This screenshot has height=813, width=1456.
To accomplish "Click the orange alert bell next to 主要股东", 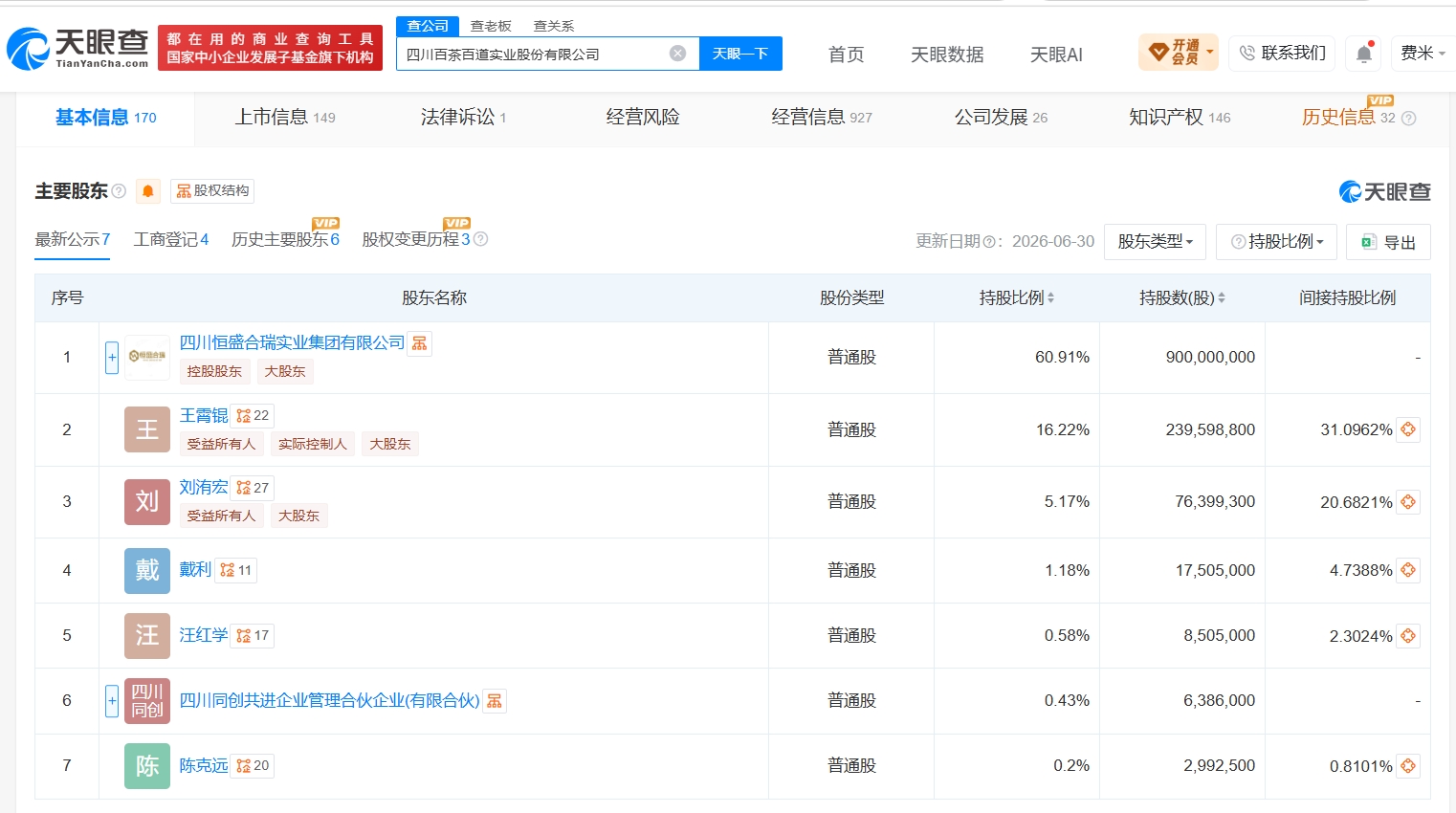I will coord(148,191).
